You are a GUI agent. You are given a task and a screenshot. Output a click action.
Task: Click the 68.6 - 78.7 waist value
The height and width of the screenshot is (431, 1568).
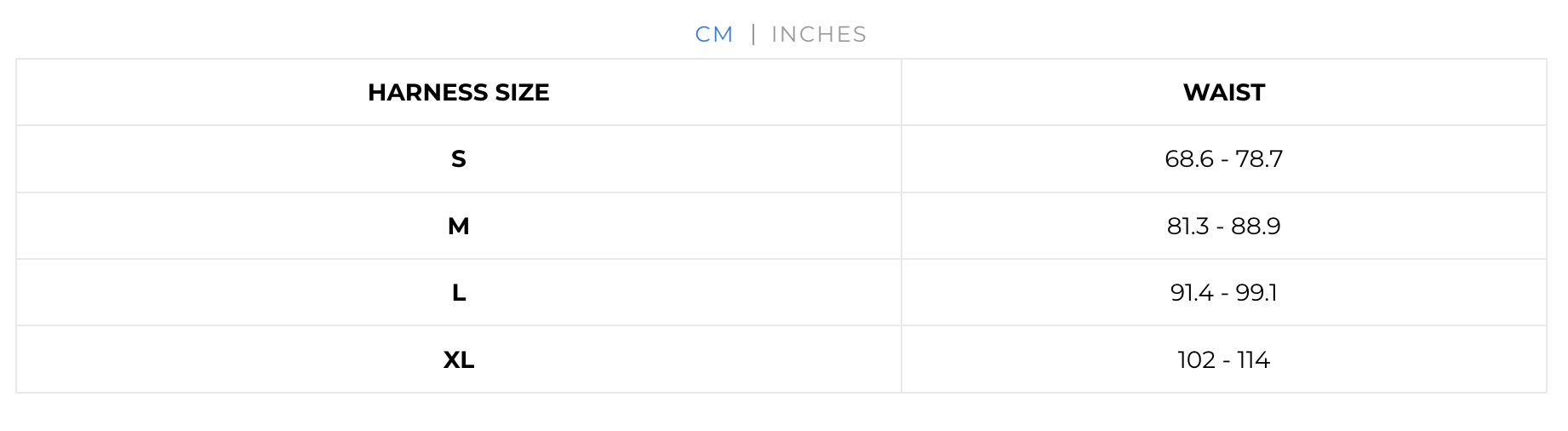pyautogui.click(x=1224, y=159)
